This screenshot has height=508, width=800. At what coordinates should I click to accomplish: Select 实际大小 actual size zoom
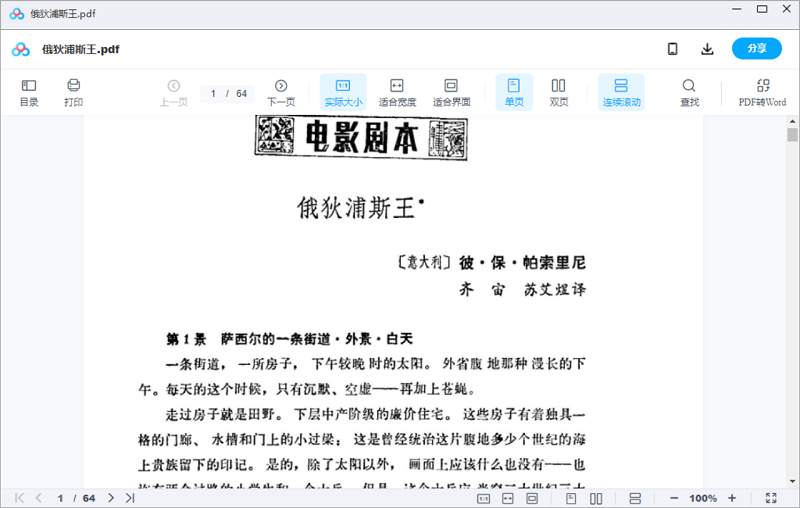[x=343, y=92]
